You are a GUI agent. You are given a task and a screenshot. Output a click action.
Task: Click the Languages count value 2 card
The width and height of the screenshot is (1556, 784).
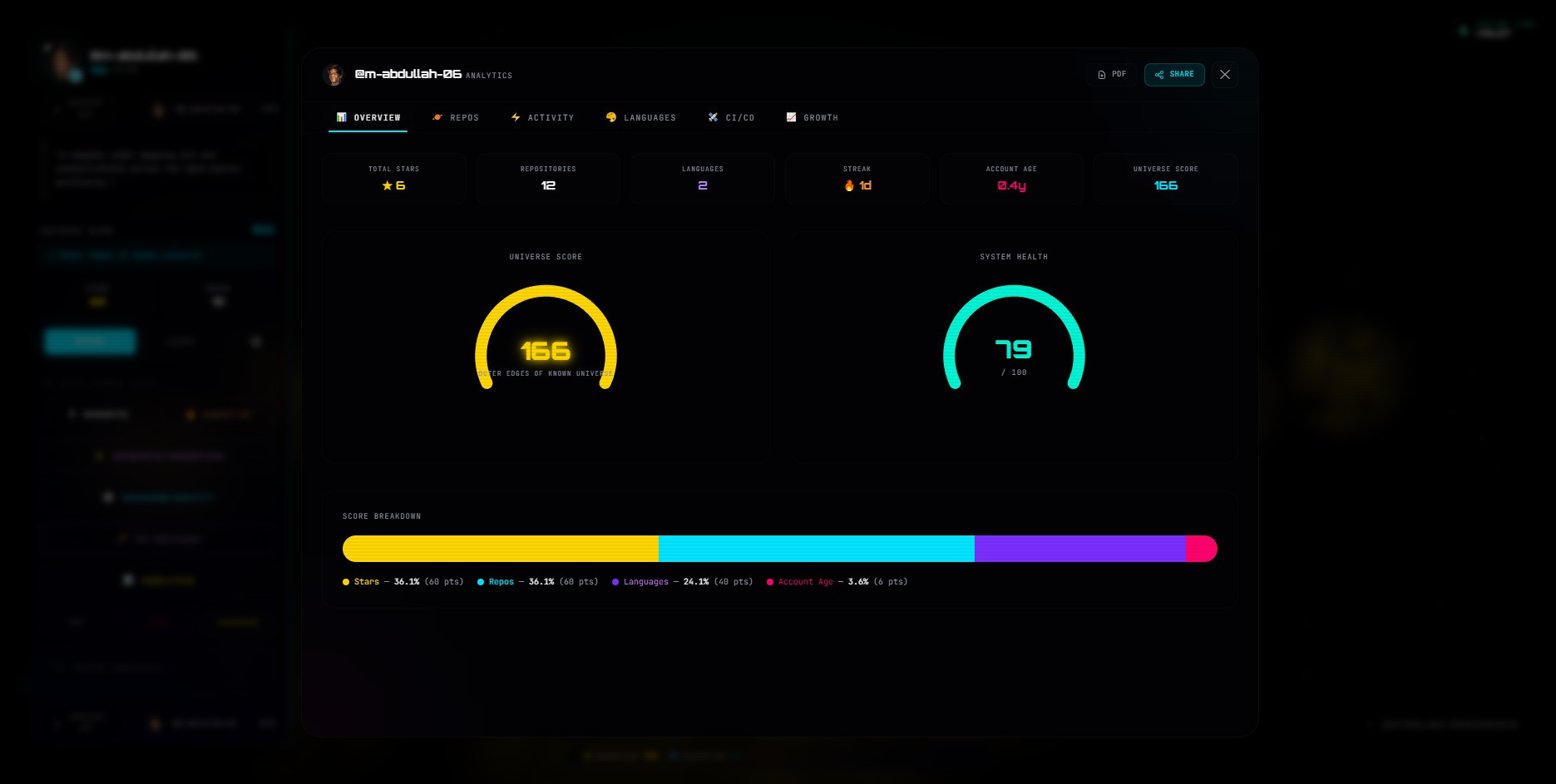click(703, 179)
